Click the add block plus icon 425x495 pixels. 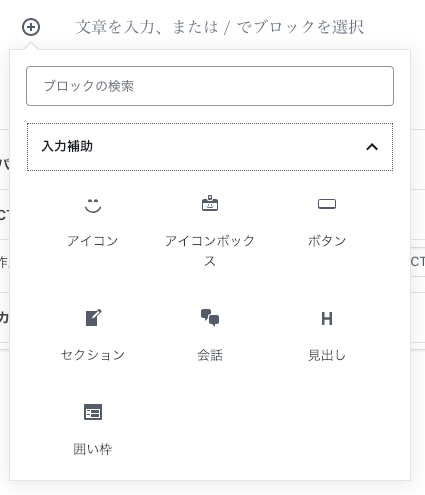31,27
